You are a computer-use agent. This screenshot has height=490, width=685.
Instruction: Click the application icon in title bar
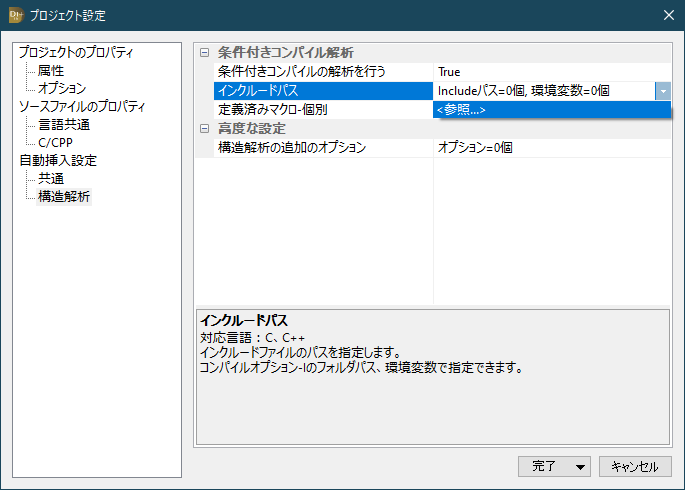[x=15, y=15]
